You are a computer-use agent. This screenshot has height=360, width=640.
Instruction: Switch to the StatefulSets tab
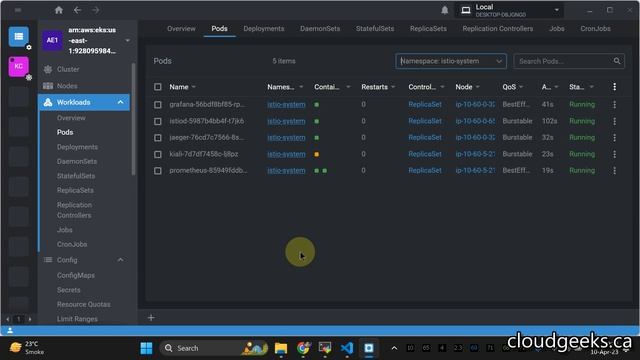(375, 29)
